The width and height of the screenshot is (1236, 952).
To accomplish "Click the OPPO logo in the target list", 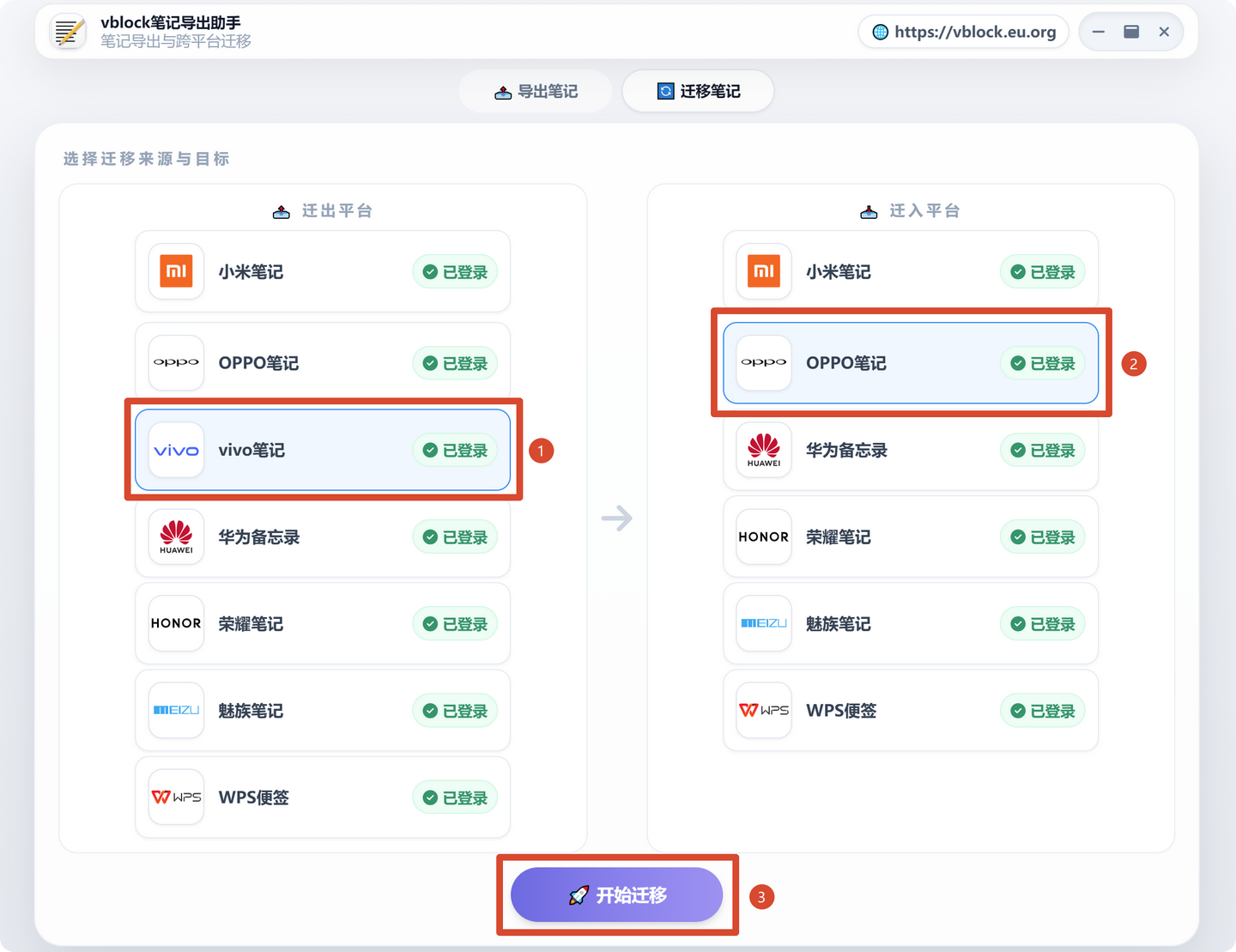I will [764, 363].
